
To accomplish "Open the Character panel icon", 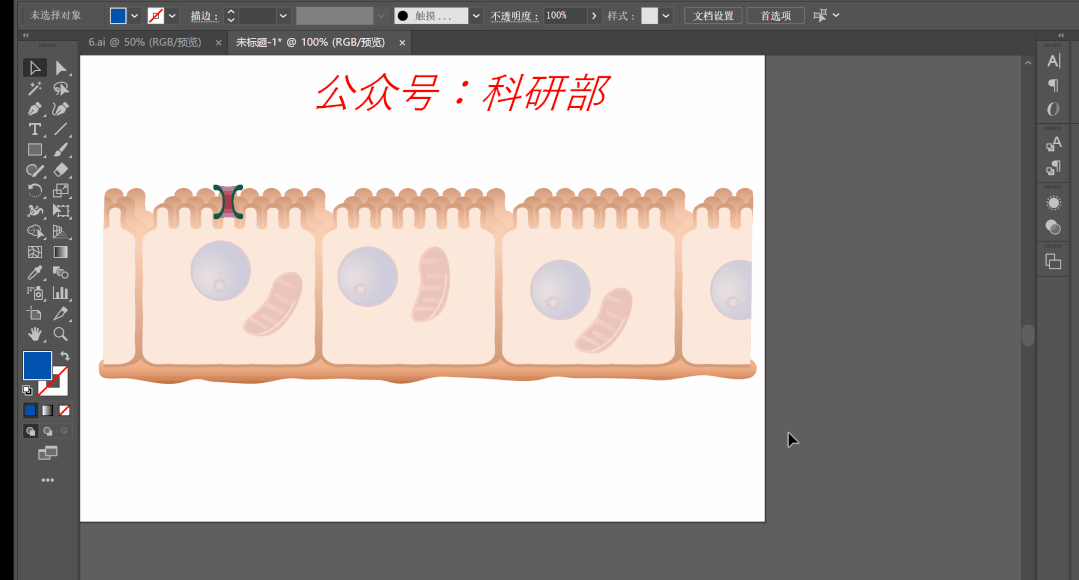I will coord(1053,62).
